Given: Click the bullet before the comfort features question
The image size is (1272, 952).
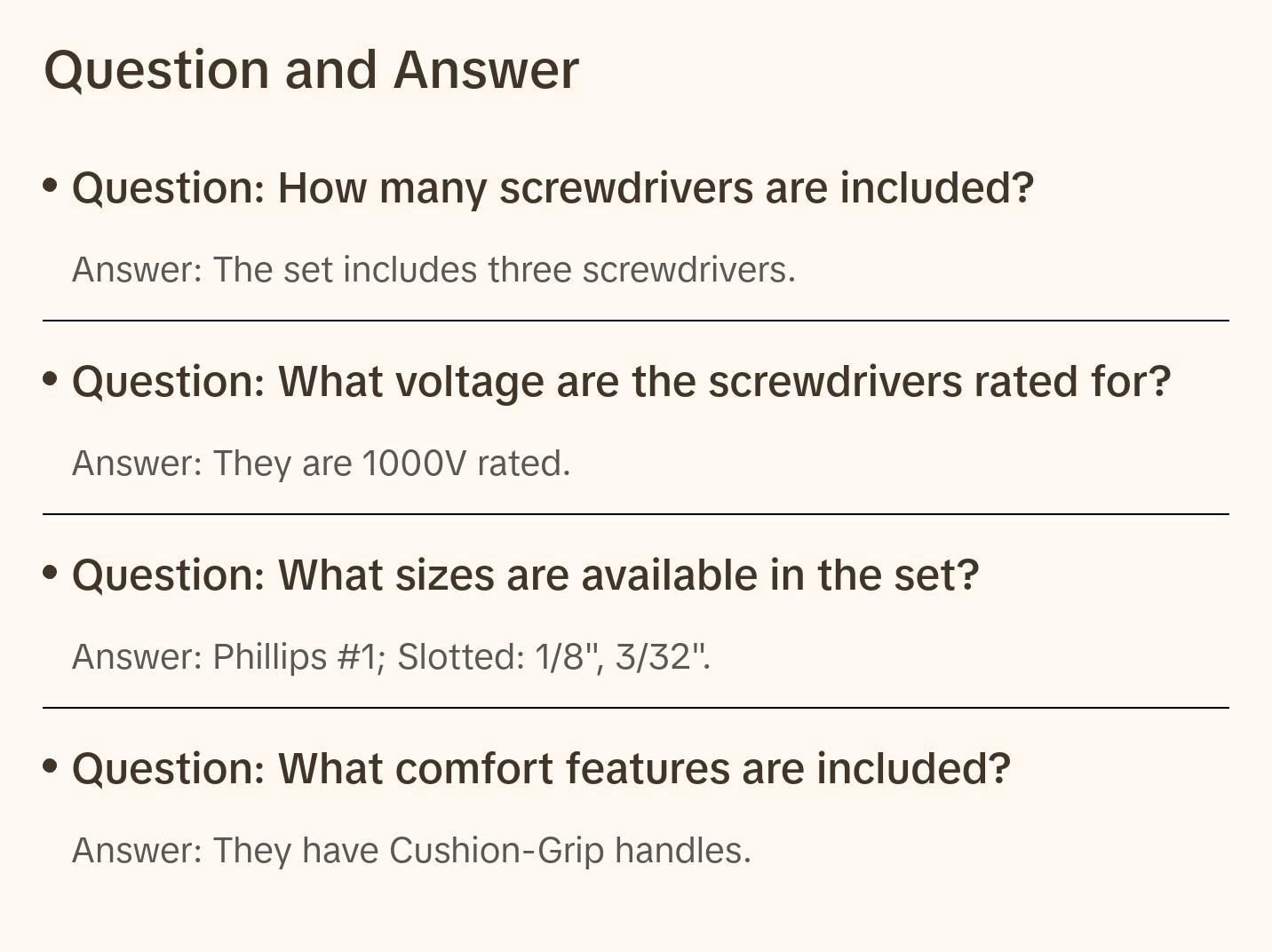Looking at the screenshot, I should tap(51, 766).
